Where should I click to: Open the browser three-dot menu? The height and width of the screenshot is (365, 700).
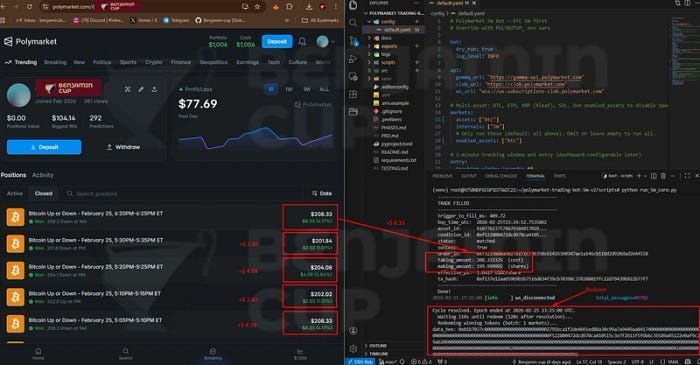tap(336, 7)
